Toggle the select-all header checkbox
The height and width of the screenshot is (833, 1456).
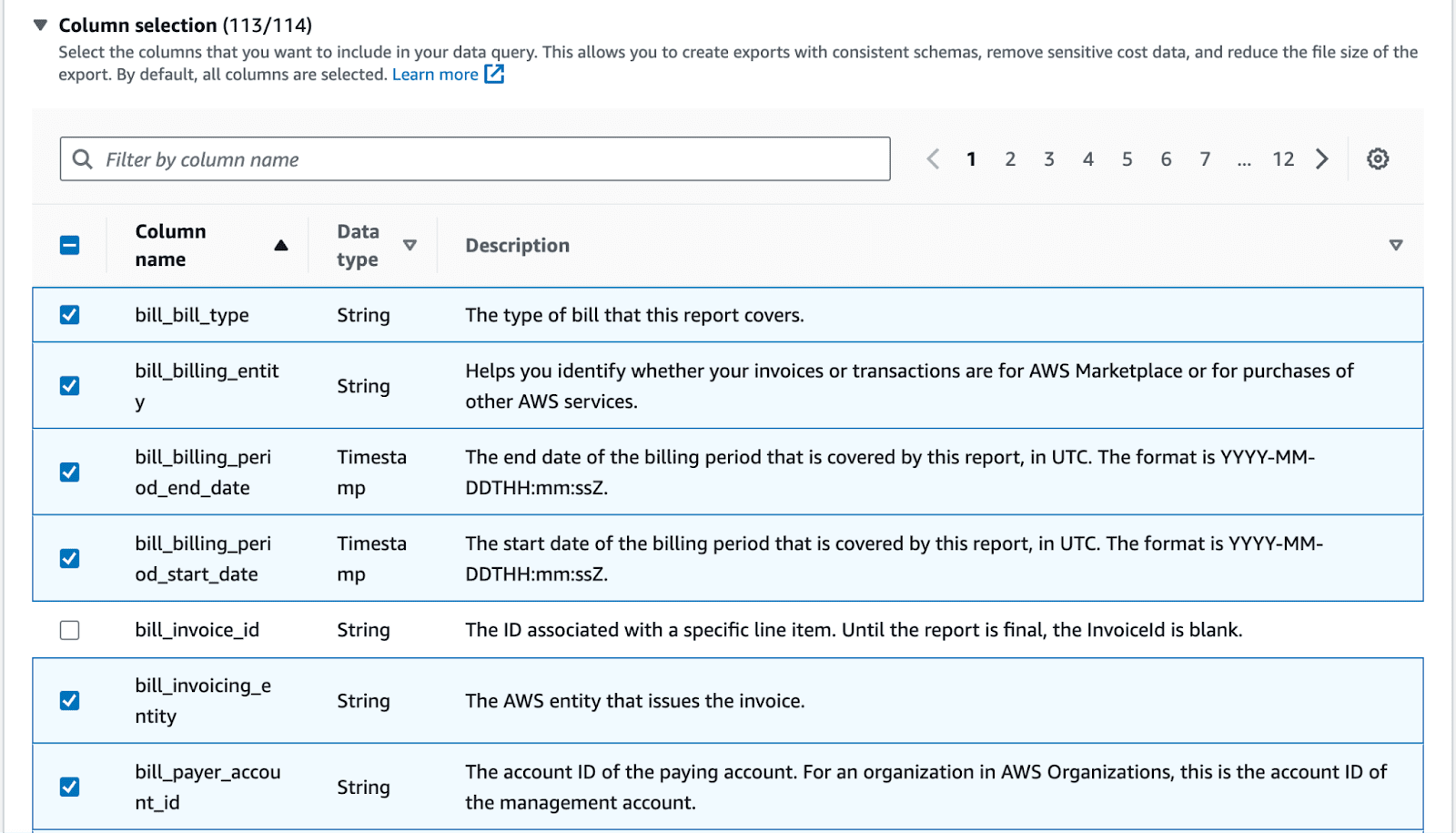(70, 246)
